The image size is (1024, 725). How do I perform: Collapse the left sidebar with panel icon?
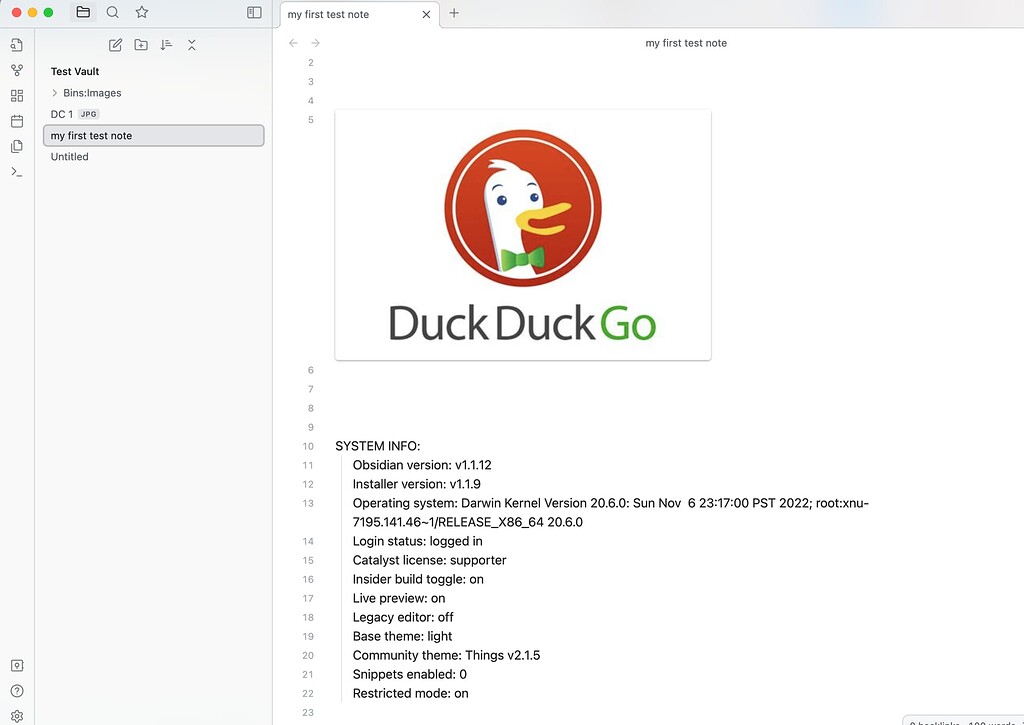point(254,12)
